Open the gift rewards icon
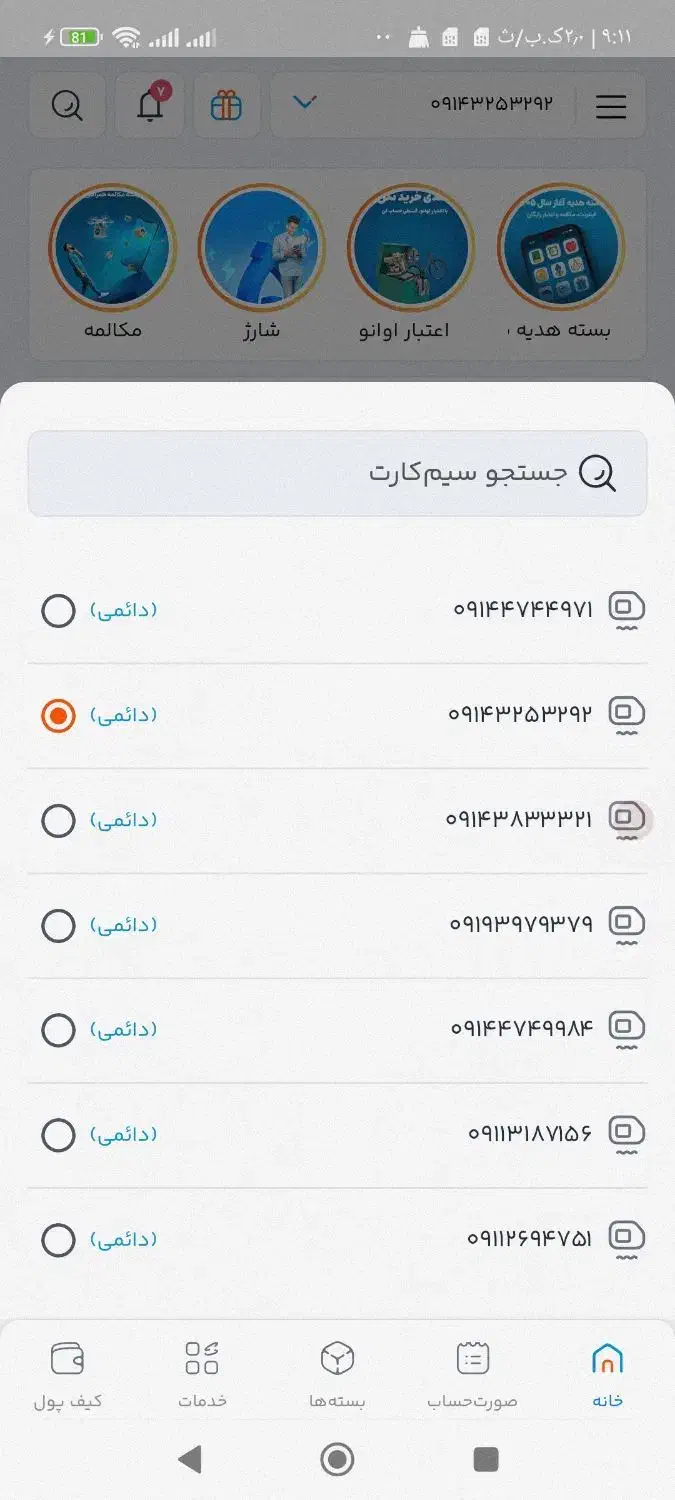This screenshot has width=675, height=1500. tap(226, 105)
